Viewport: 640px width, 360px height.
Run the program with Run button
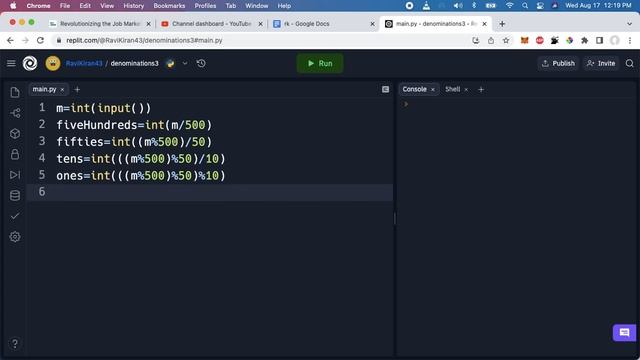[320, 63]
